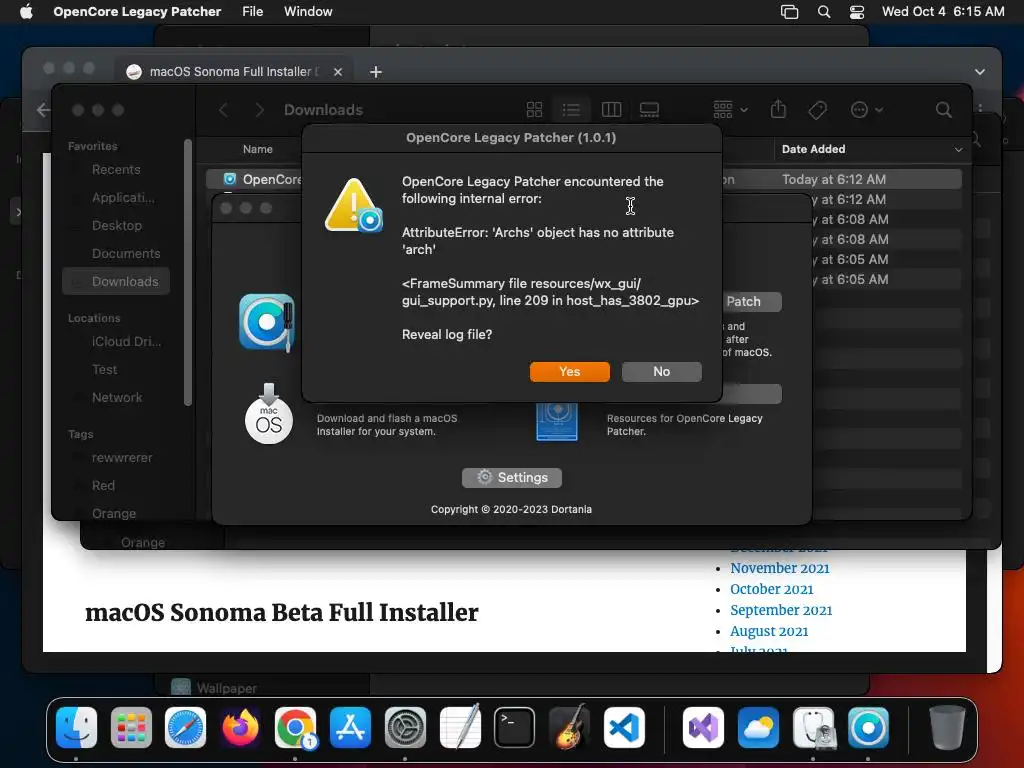This screenshot has width=1024, height=768.
Task: Open the OpenCore Legacy Patcher app menu
Action: [x=137, y=12]
